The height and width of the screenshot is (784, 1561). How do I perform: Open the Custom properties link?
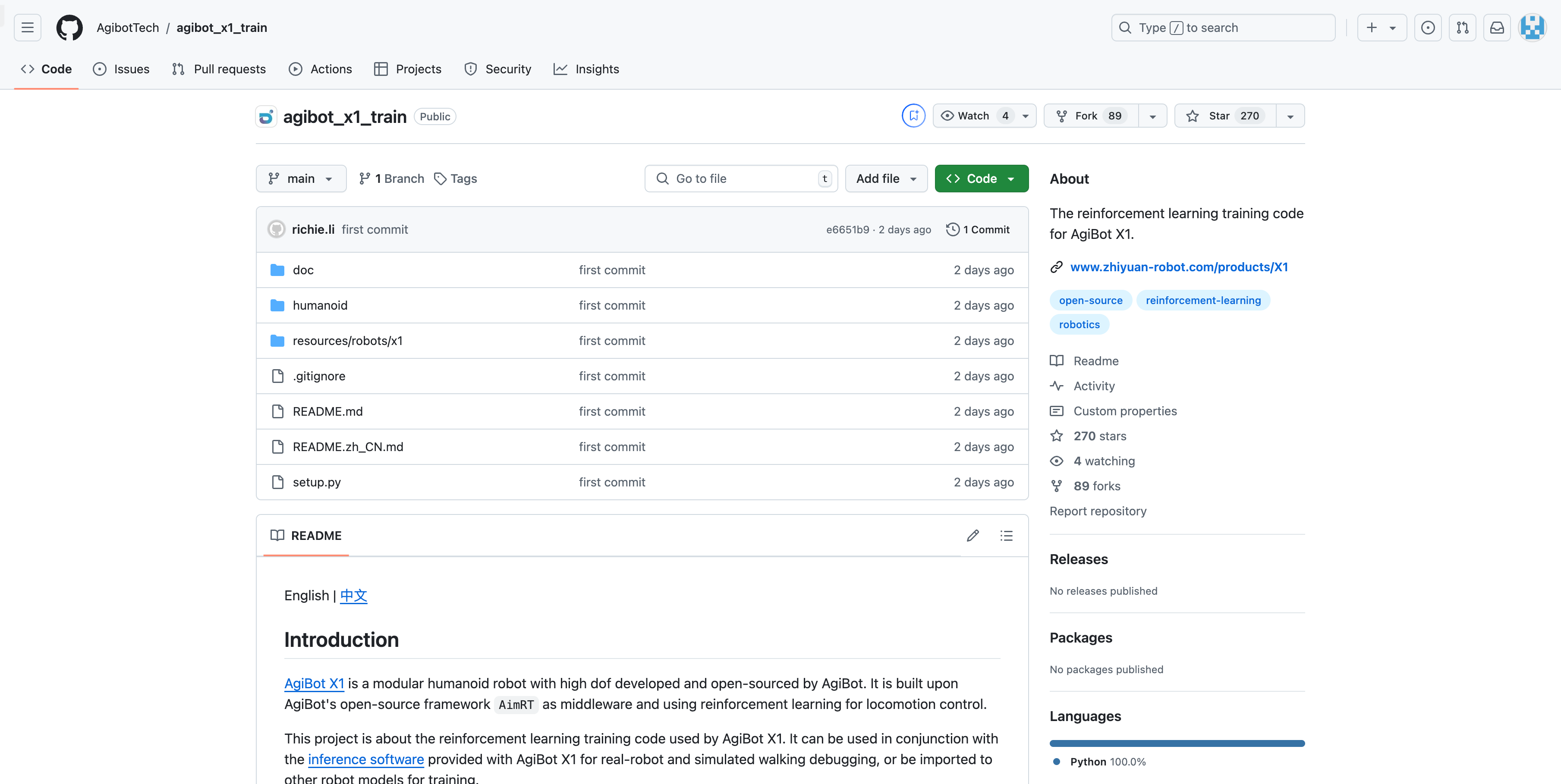[1125, 411]
